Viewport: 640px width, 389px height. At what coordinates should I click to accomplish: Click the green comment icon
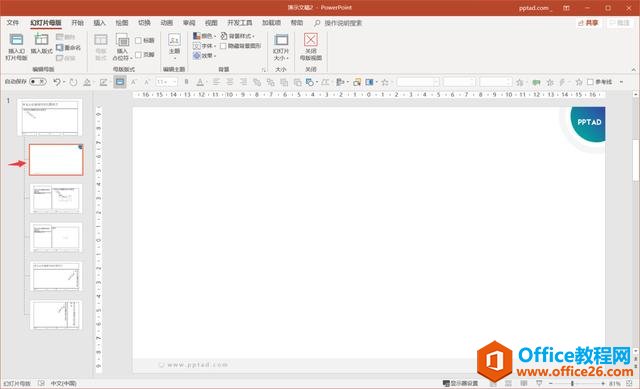(x=536, y=82)
